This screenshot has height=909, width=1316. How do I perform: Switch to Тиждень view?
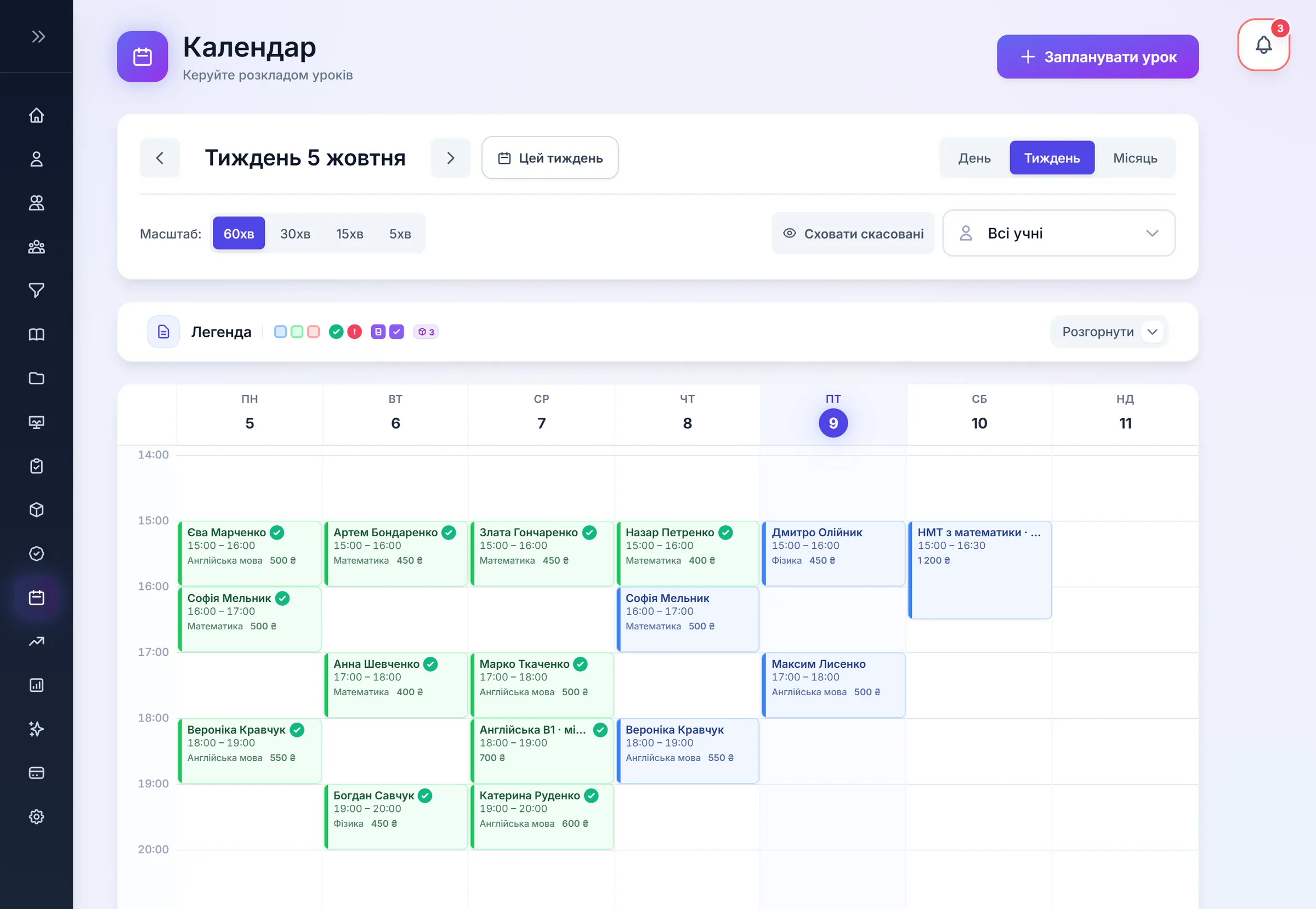[x=1052, y=158]
